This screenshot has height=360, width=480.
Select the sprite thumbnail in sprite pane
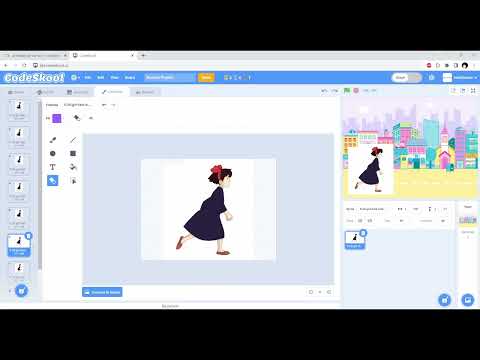(x=354, y=240)
